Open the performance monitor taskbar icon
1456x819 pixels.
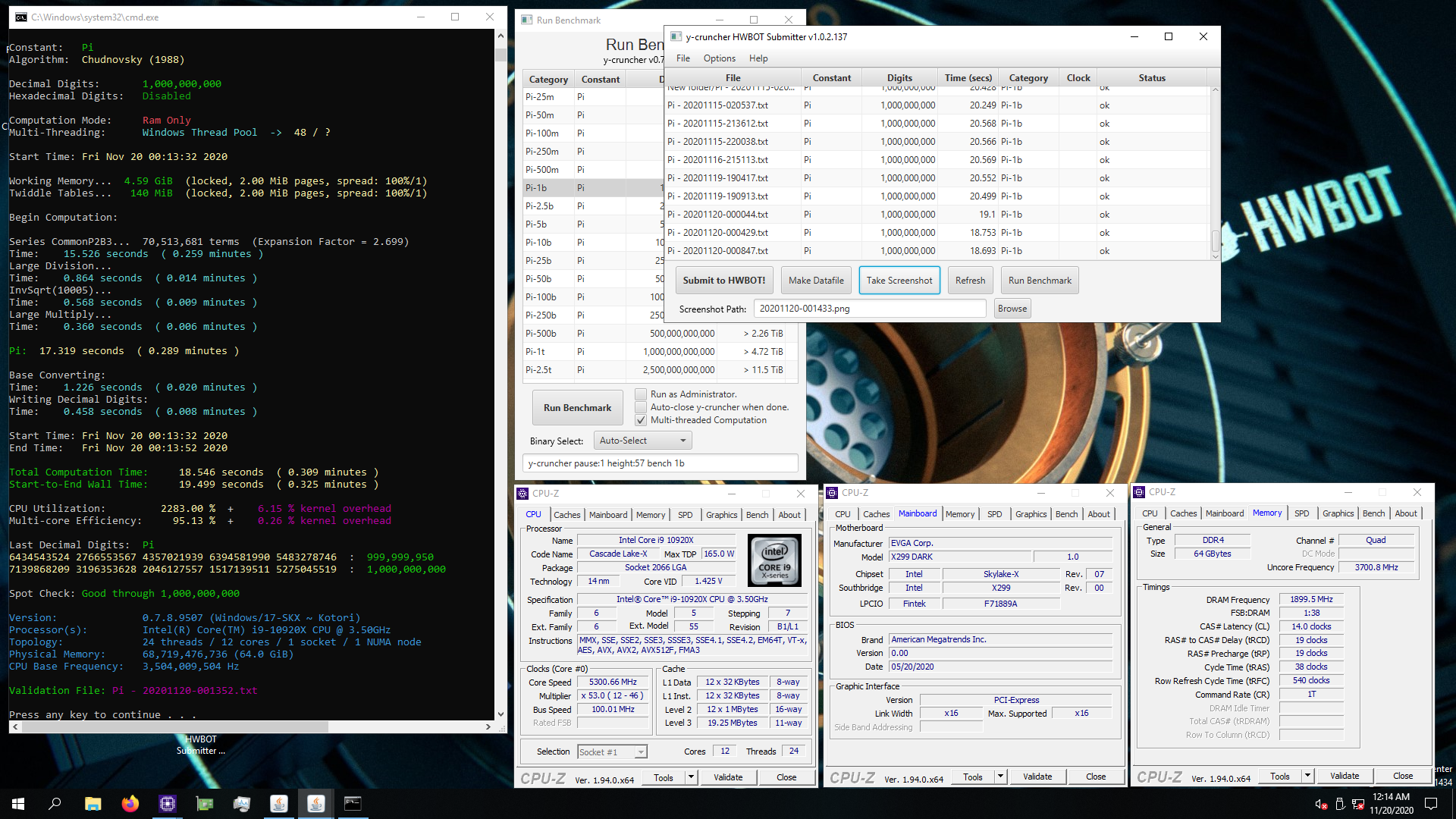point(241,804)
